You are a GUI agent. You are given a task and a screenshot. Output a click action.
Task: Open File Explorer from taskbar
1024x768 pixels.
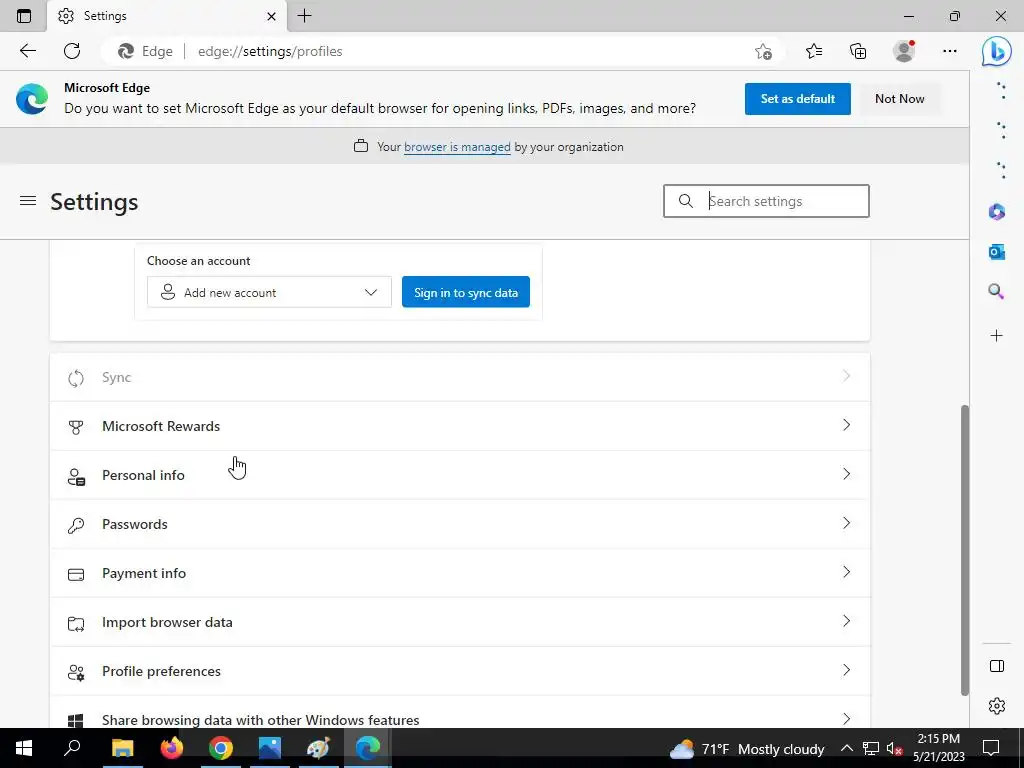[122, 748]
